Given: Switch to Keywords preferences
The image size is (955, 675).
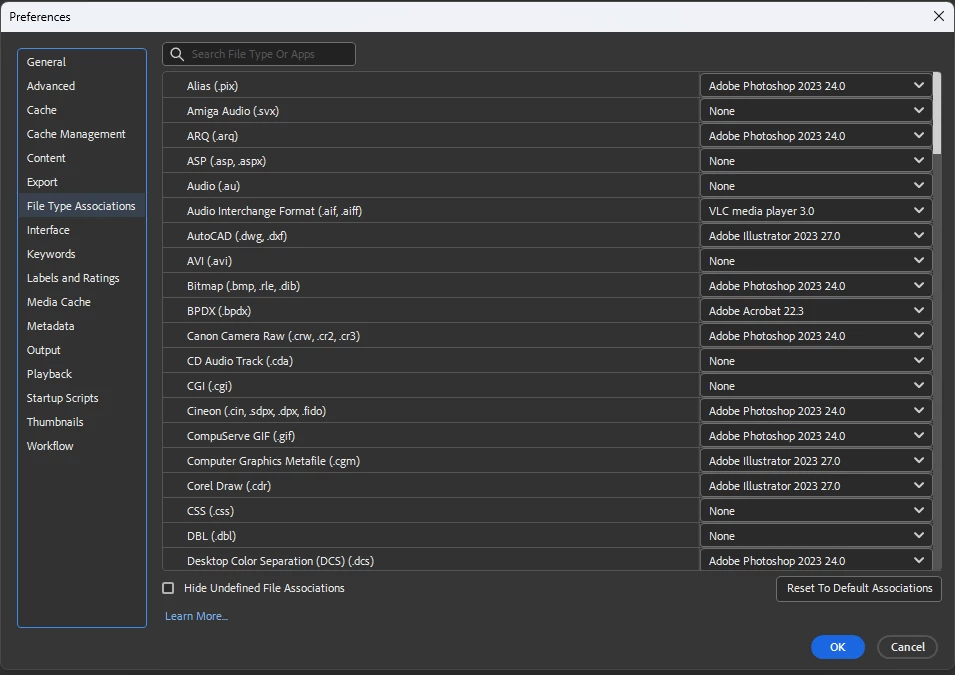Looking at the screenshot, I should (x=51, y=254).
